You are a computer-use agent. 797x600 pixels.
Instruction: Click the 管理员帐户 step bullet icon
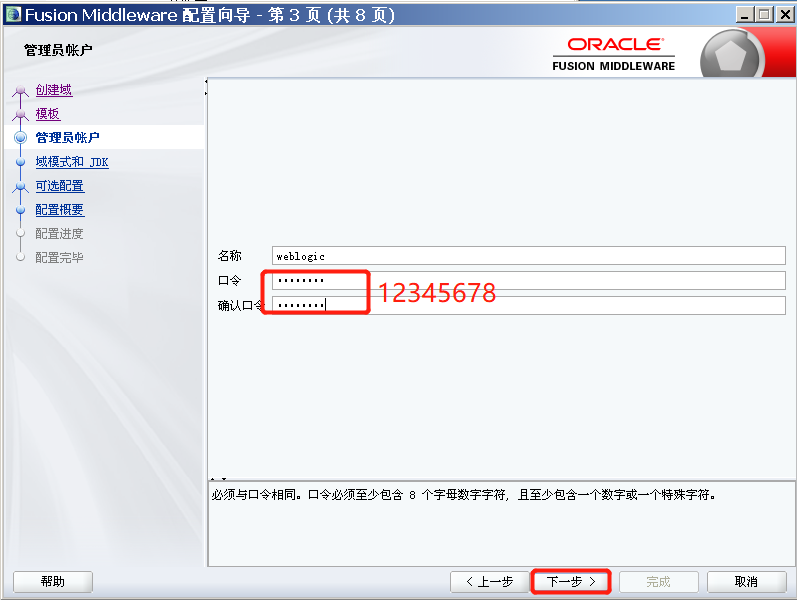(20, 137)
